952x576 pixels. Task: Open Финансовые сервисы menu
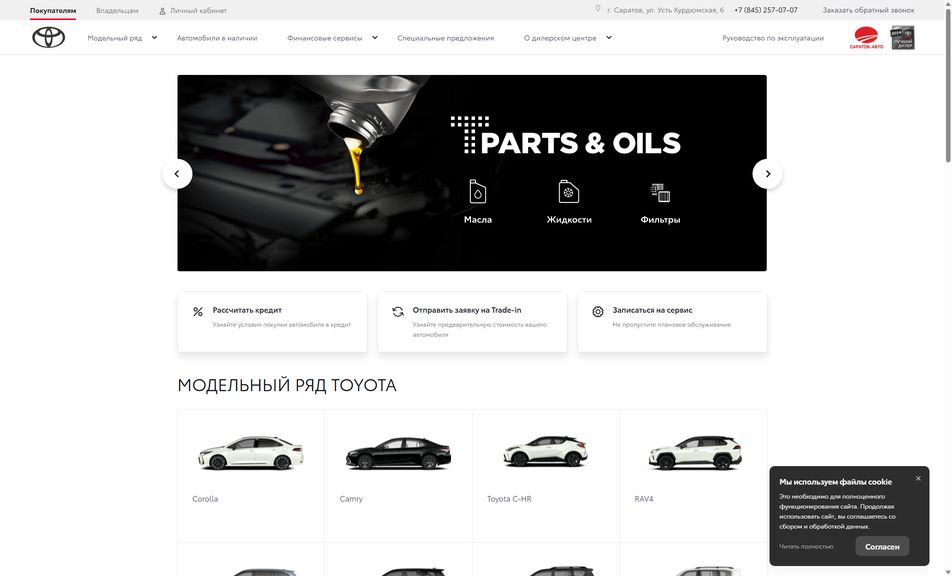tap(324, 38)
